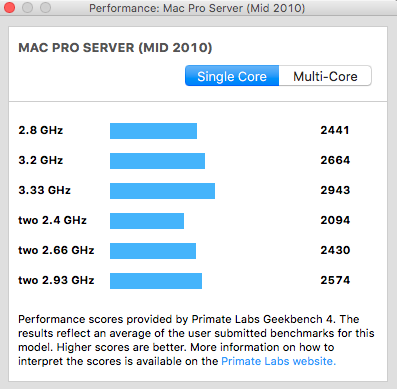Click the 2441 score value
This screenshot has width=397, height=389.
click(335, 130)
